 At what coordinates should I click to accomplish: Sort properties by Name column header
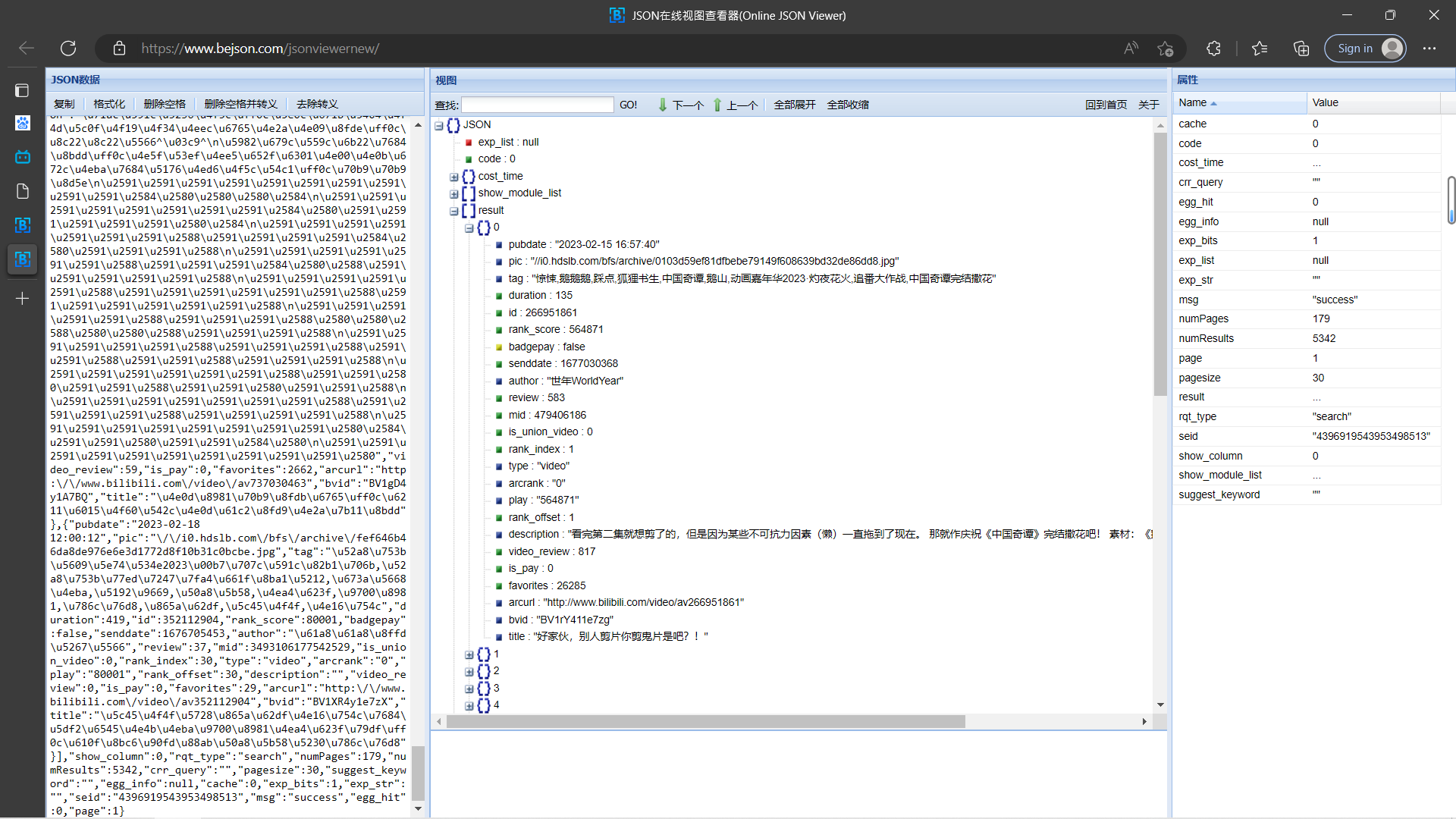point(1240,102)
